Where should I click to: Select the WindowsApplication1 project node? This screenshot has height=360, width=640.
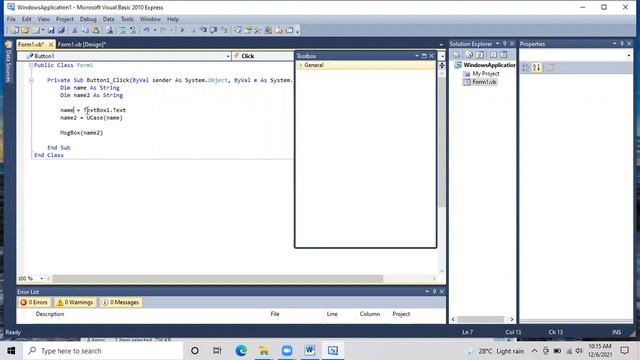[489, 65]
